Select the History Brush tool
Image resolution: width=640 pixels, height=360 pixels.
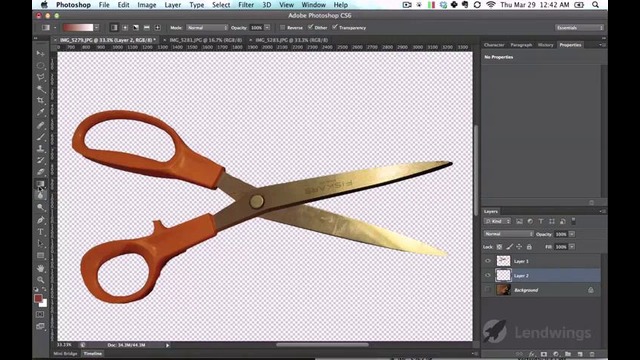(40, 160)
